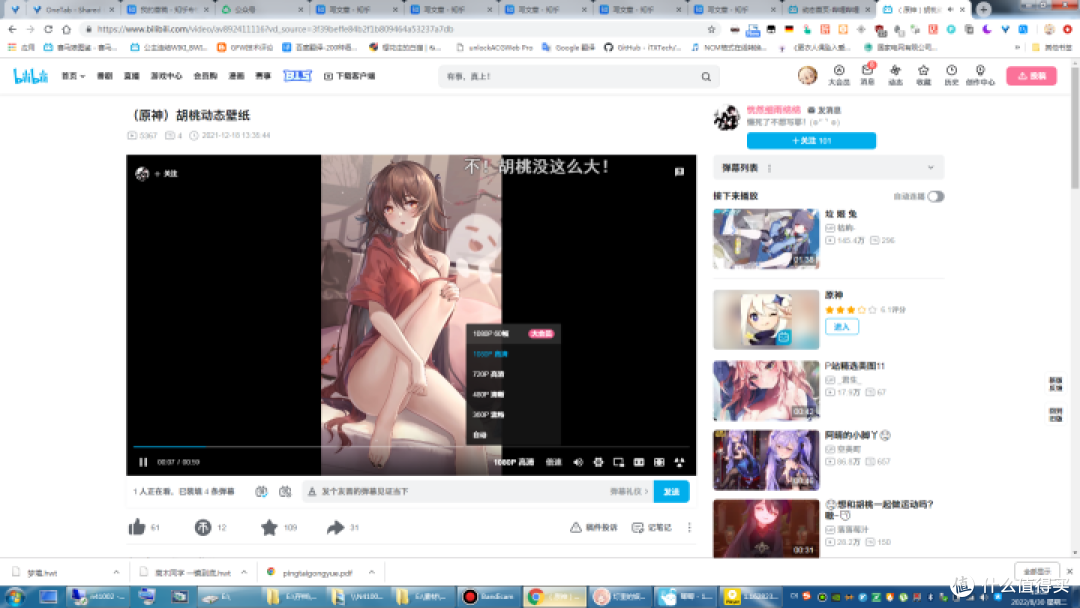Expand the 弹幕列表 panel chevron
Viewport: 1080px width, 608px height.
(931, 167)
